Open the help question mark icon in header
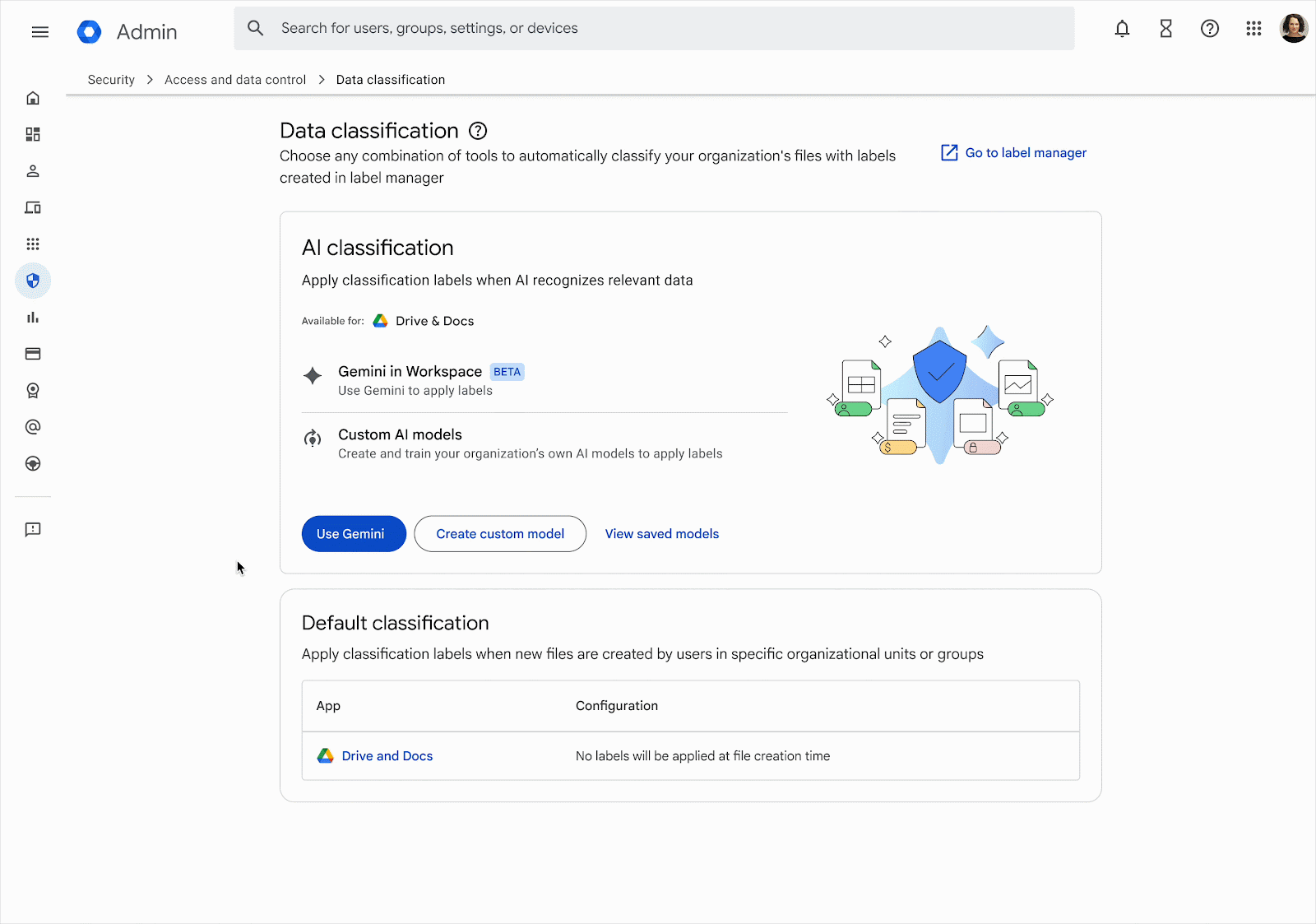The height and width of the screenshot is (924, 1316). pos(1209,29)
